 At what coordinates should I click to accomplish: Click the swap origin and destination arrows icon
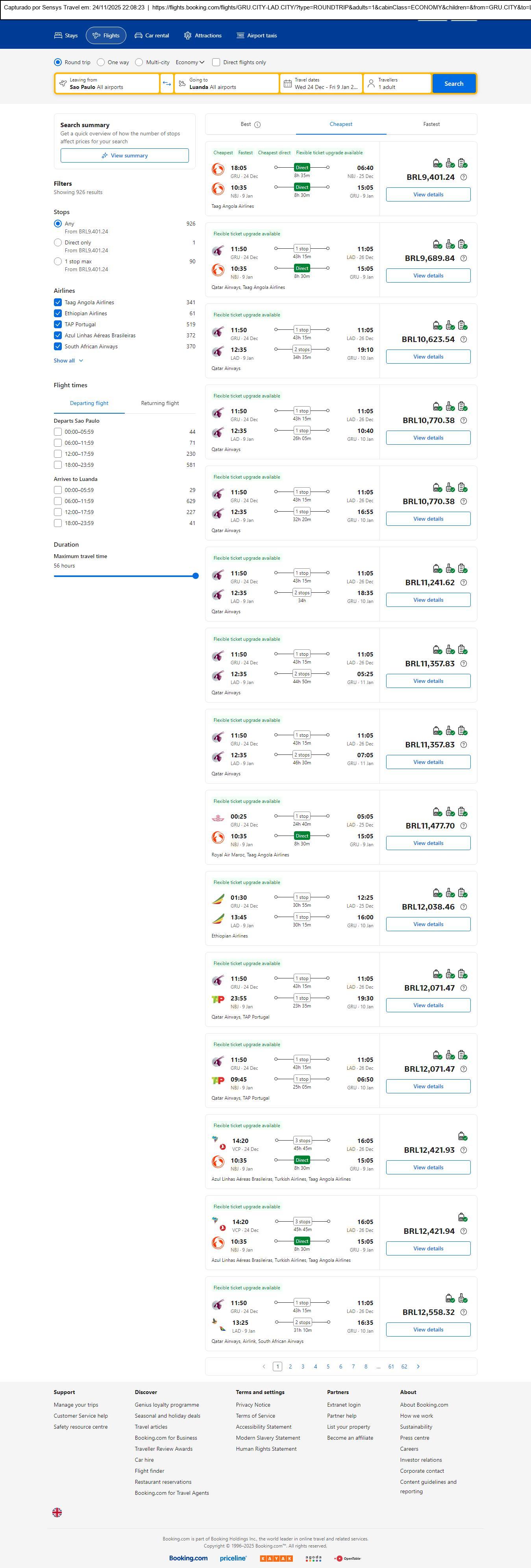click(x=167, y=83)
